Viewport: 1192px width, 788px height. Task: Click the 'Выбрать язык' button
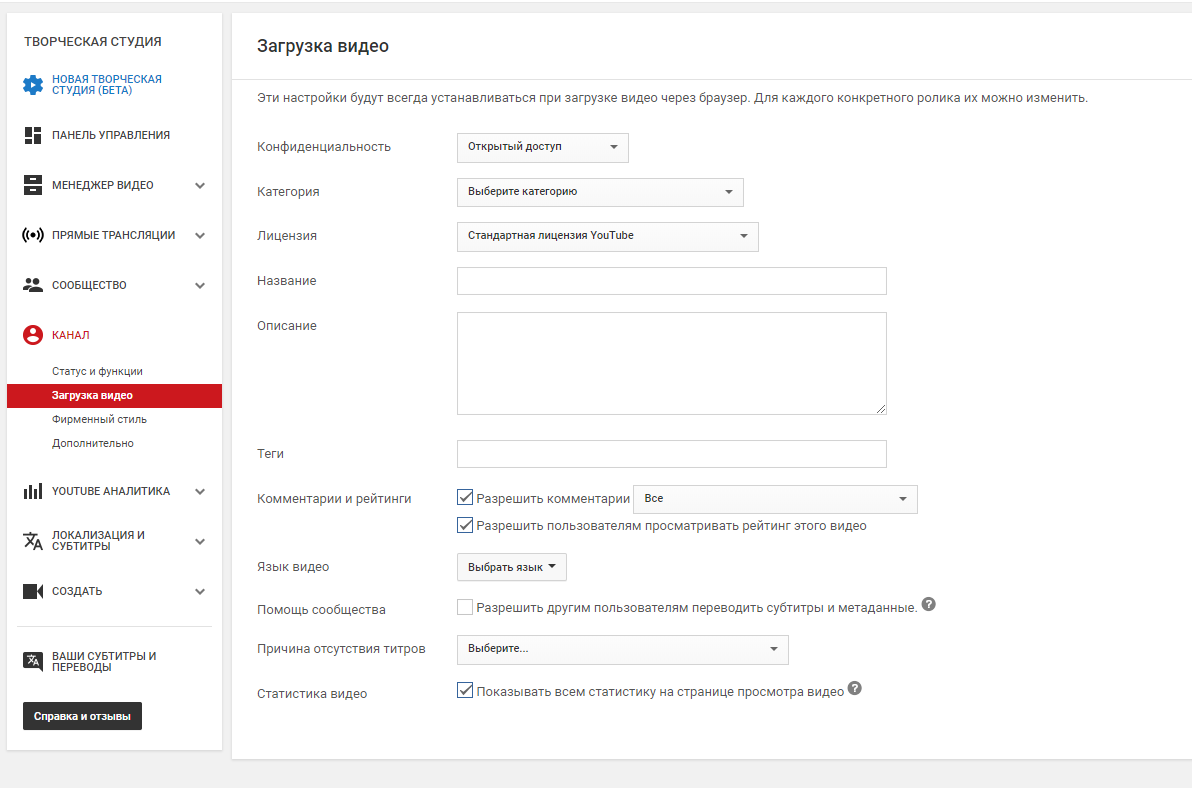click(511, 567)
